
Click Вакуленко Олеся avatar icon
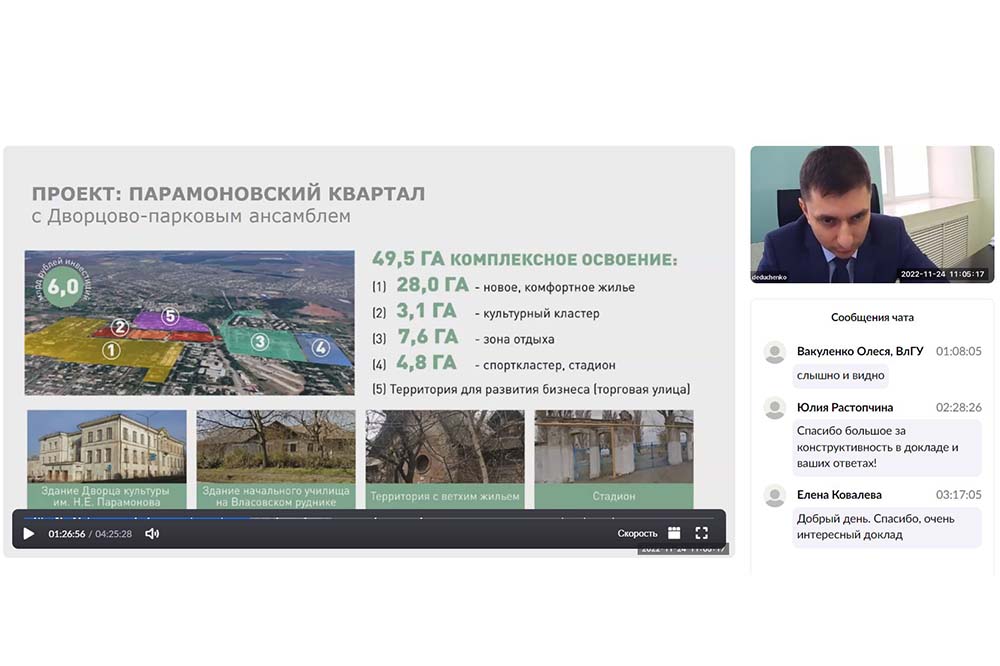(775, 352)
